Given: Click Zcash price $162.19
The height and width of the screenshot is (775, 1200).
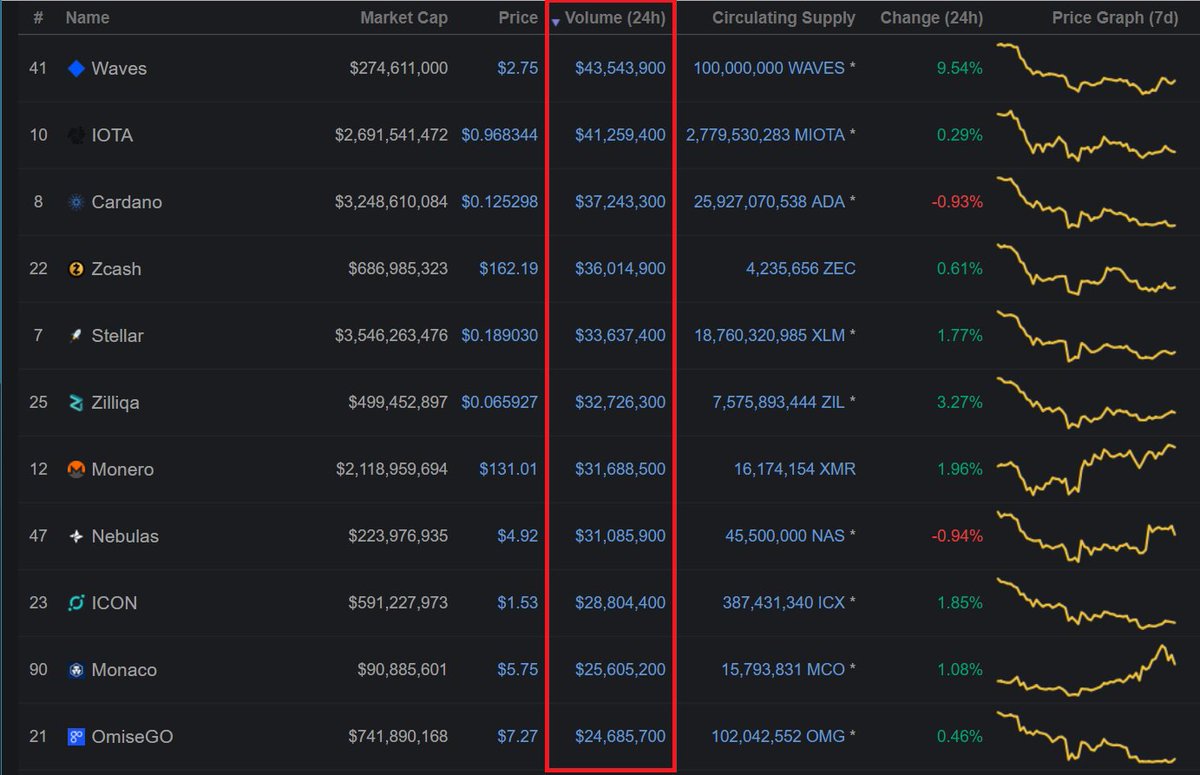Looking at the screenshot, I should tap(508, 269).
